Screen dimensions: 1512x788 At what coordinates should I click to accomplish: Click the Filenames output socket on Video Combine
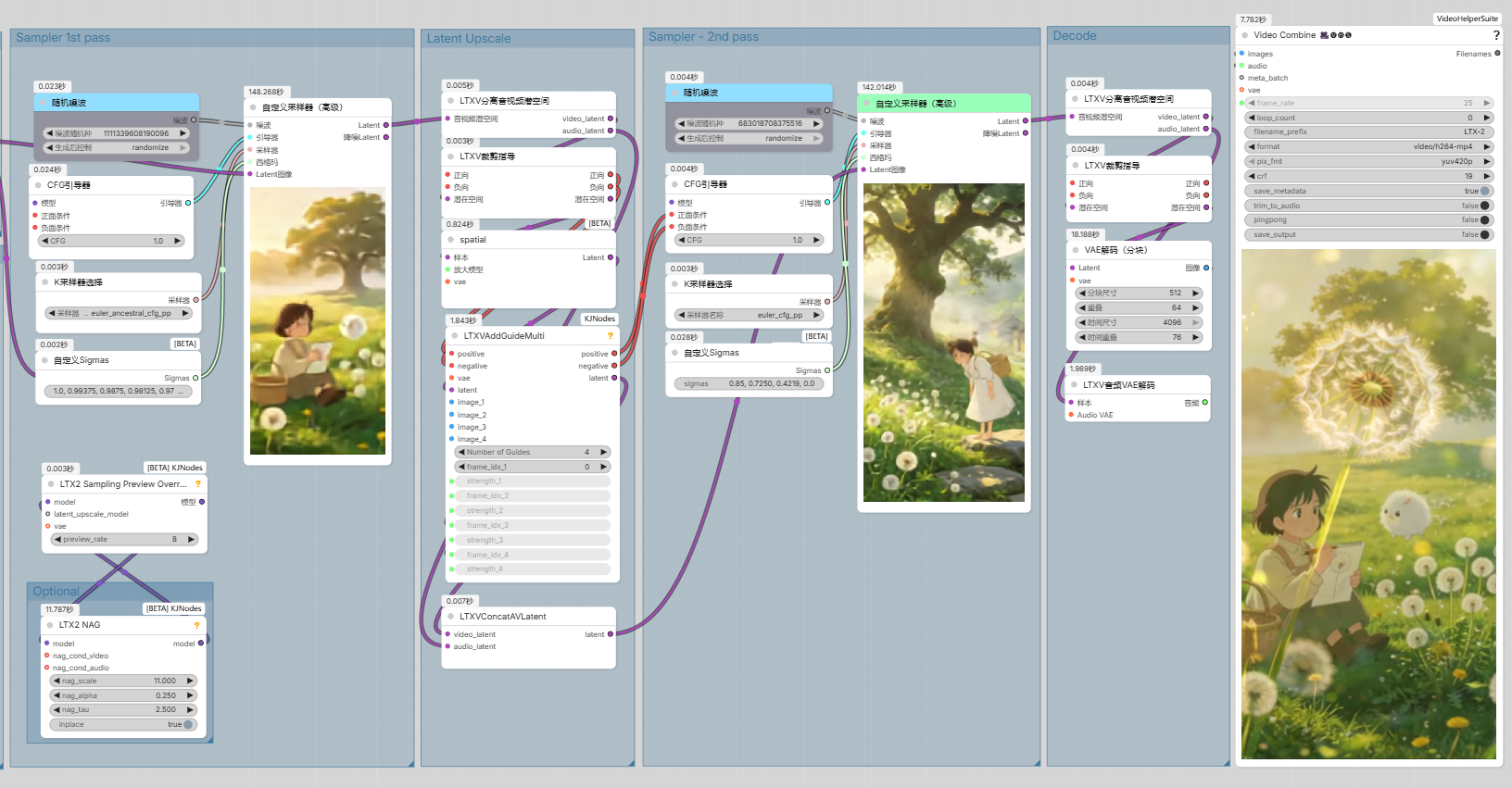click(1497, 54)
